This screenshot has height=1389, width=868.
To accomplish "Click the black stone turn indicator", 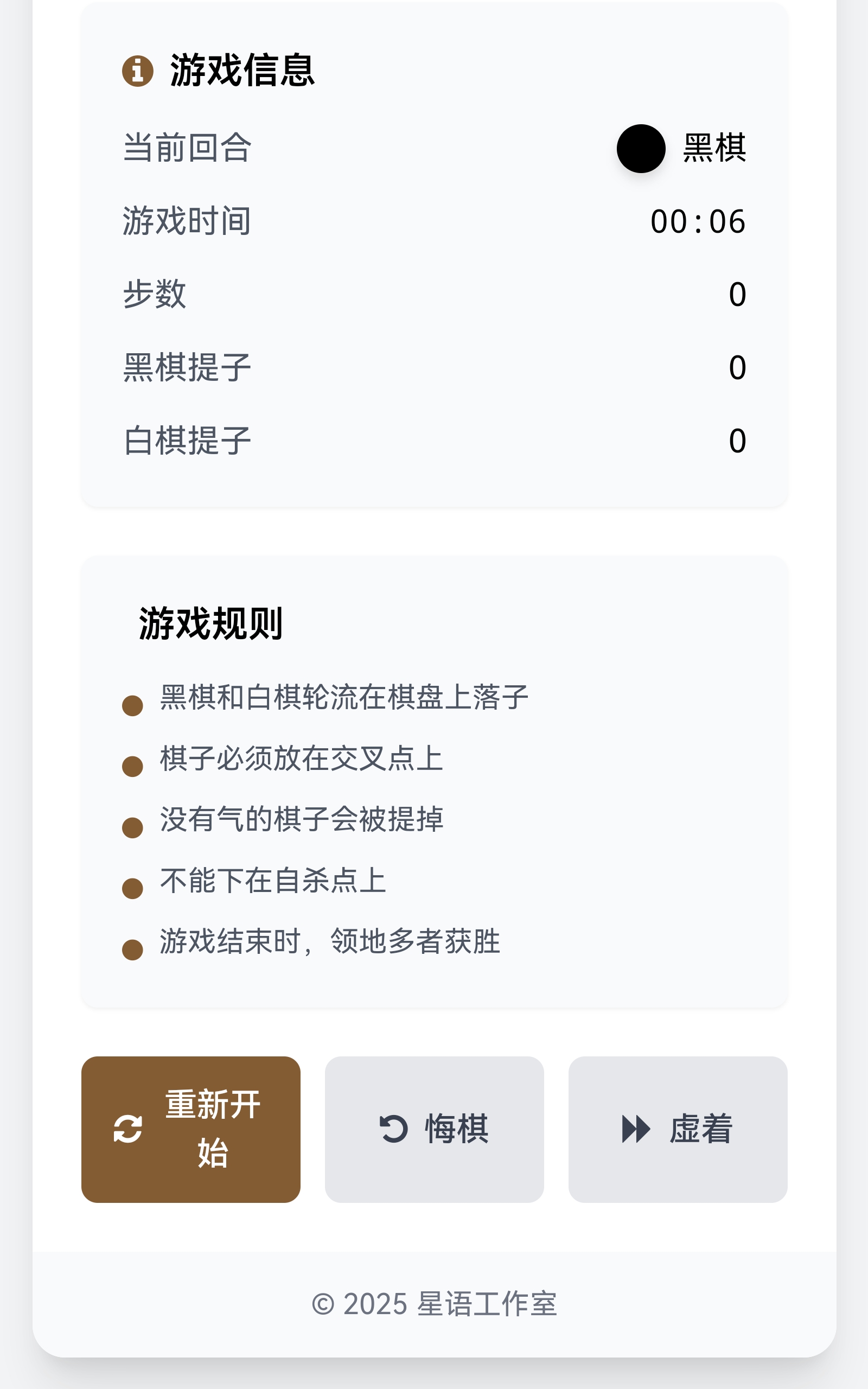I will (x=641, y=149).
